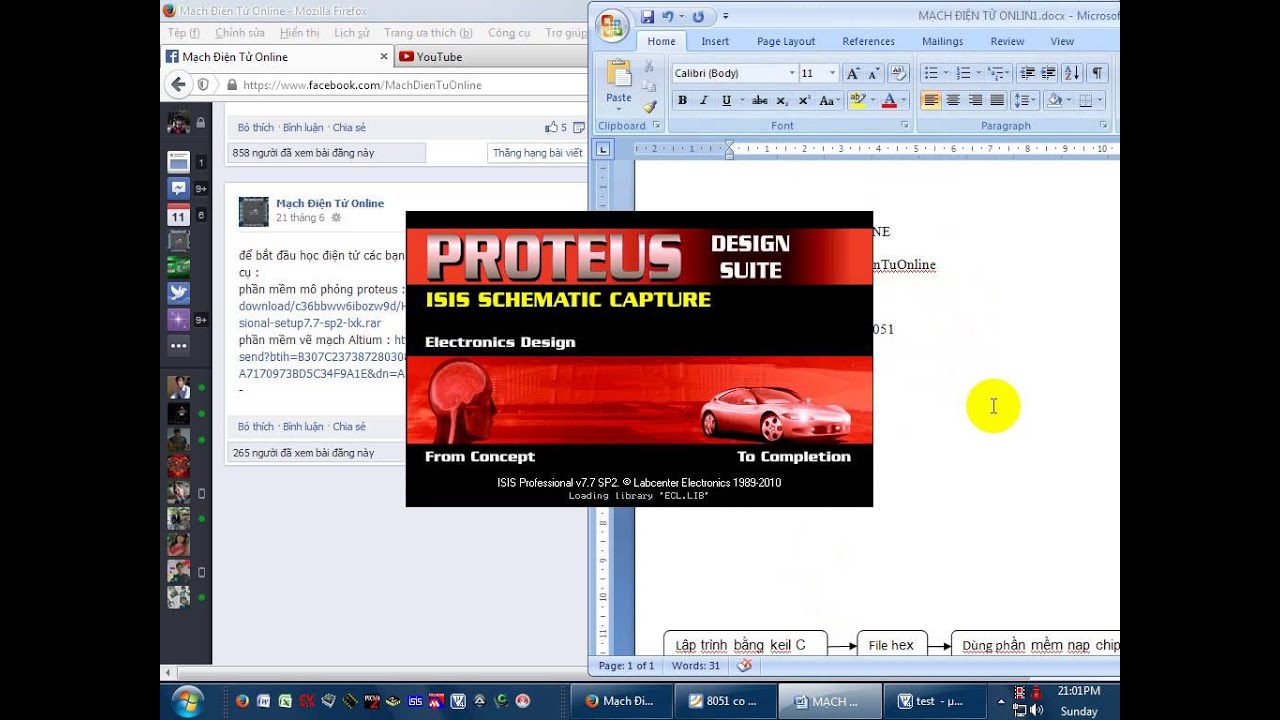This screenshot has height=720, width=1280.
Task: Click Chia sẻ under the 265-view post
Action: coord(349,427)
